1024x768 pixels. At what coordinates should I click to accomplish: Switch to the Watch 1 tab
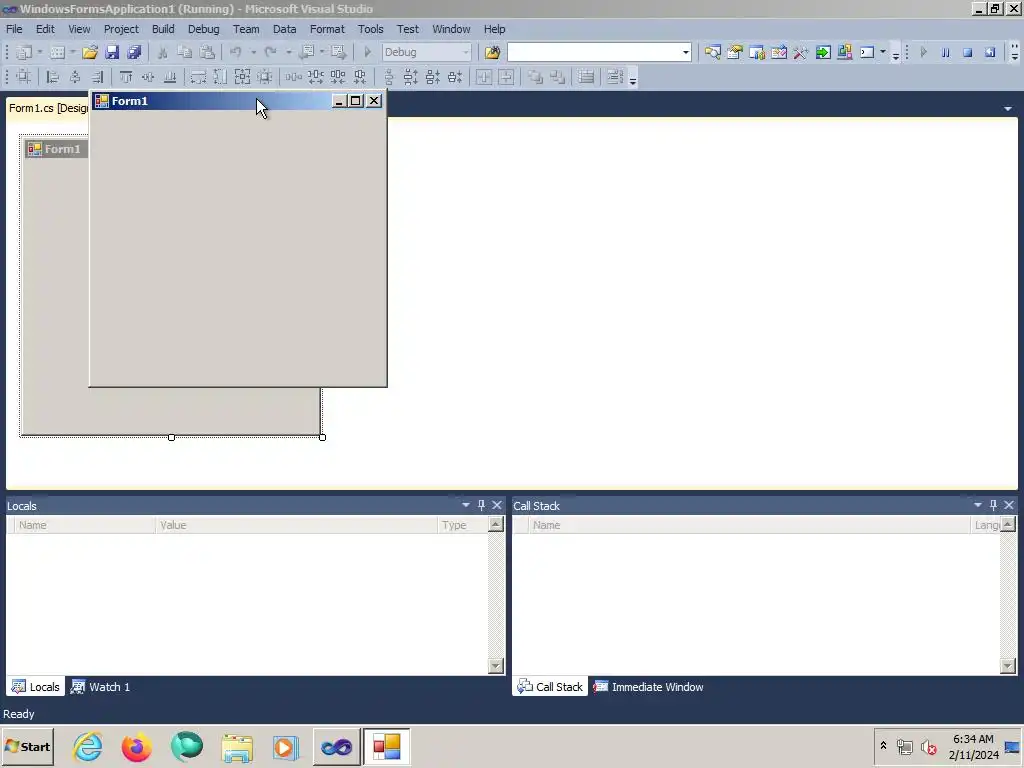tap(101, 687)
